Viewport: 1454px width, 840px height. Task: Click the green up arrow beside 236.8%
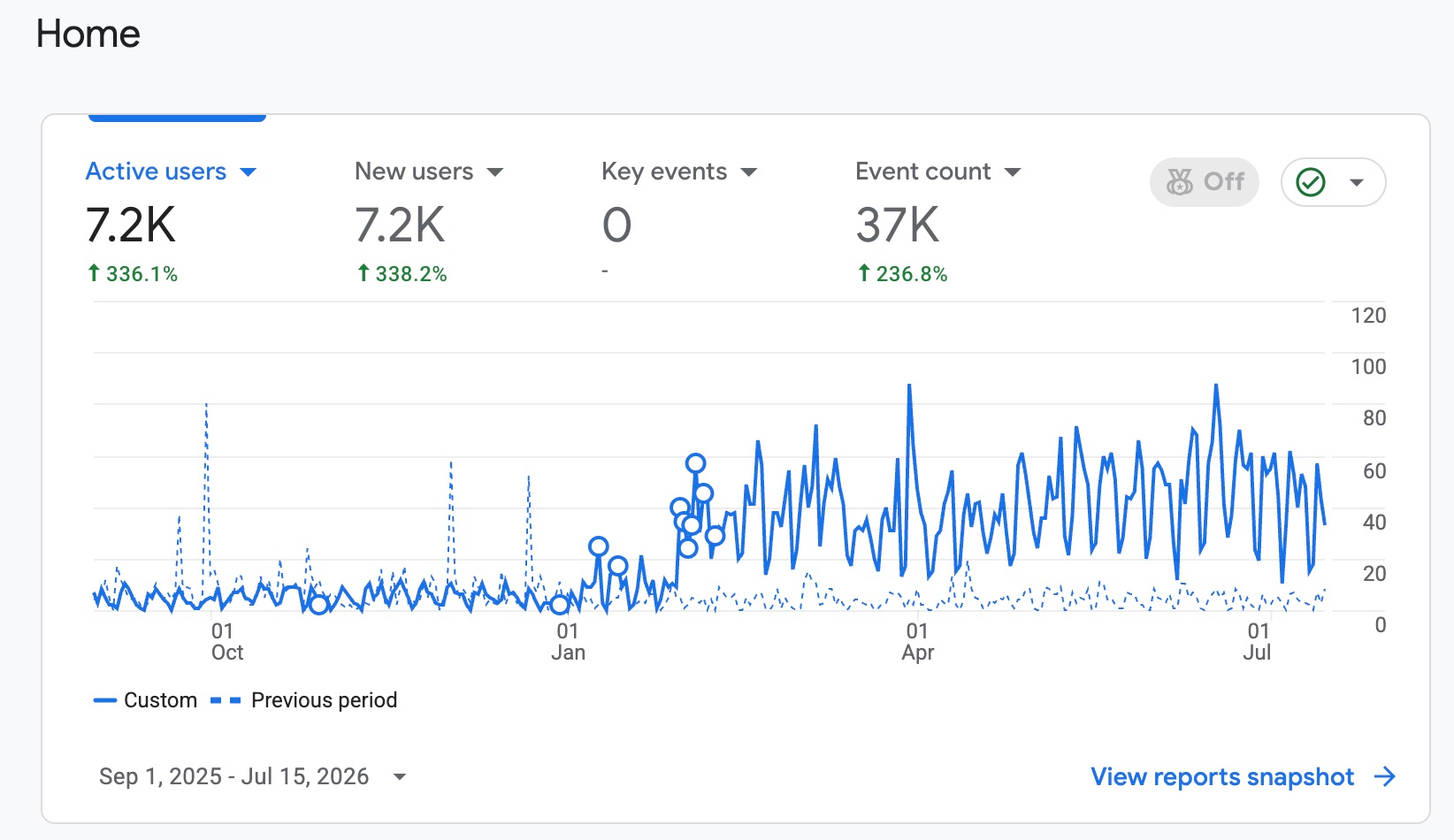click(x=864, y=273)
